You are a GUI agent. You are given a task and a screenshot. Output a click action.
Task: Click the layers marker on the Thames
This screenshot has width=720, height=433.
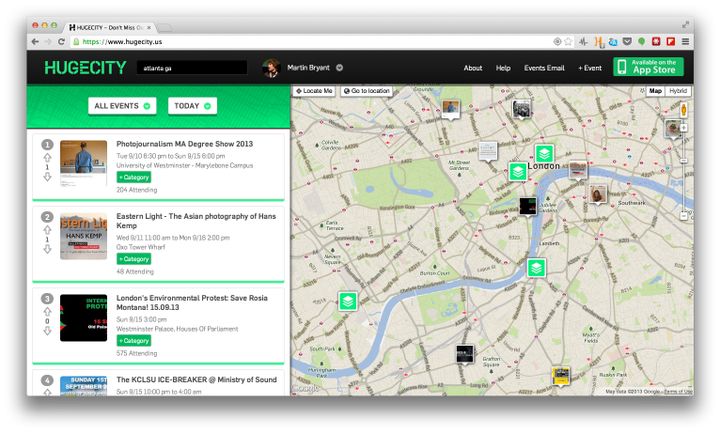(536, 268)
